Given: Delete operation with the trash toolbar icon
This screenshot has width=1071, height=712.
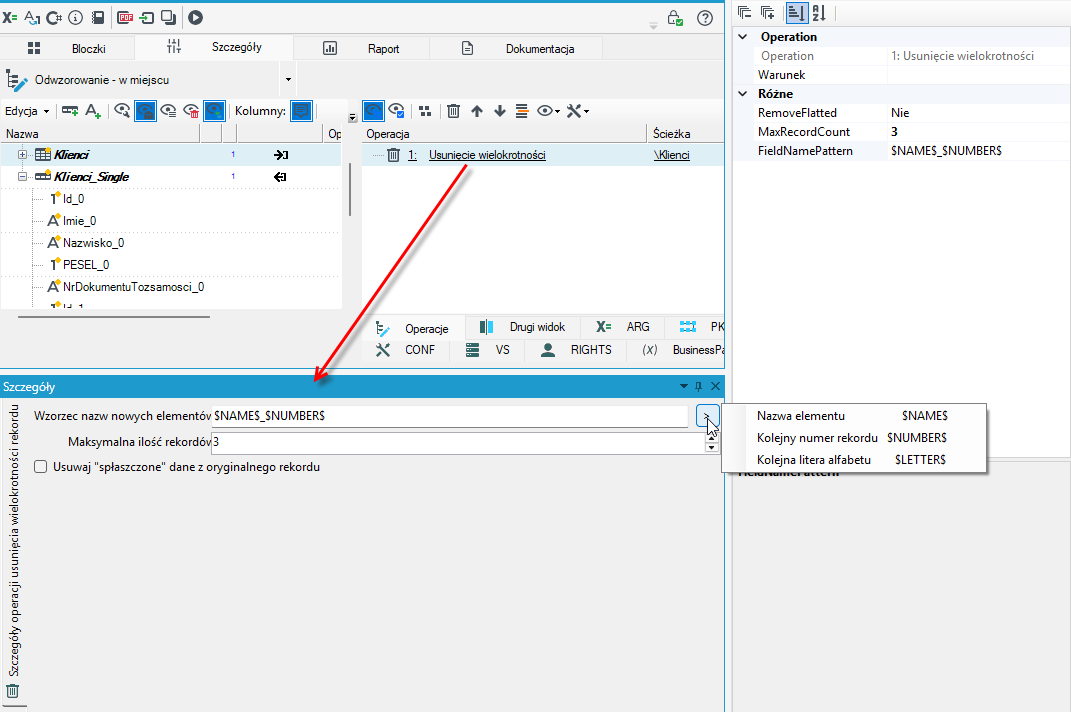Looking at the screenshot, I should pyautogui.click(x=454, y=111).
